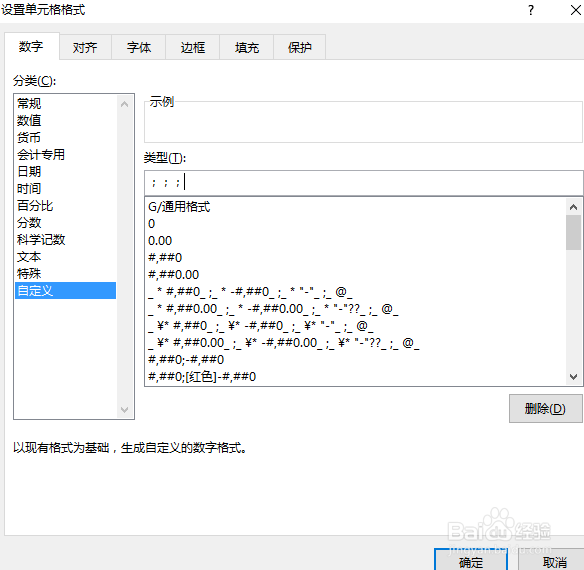Select 百分比 category
The height and width of the screenshot is (570, 584).
pyautogui.click(x=66, y=205)
